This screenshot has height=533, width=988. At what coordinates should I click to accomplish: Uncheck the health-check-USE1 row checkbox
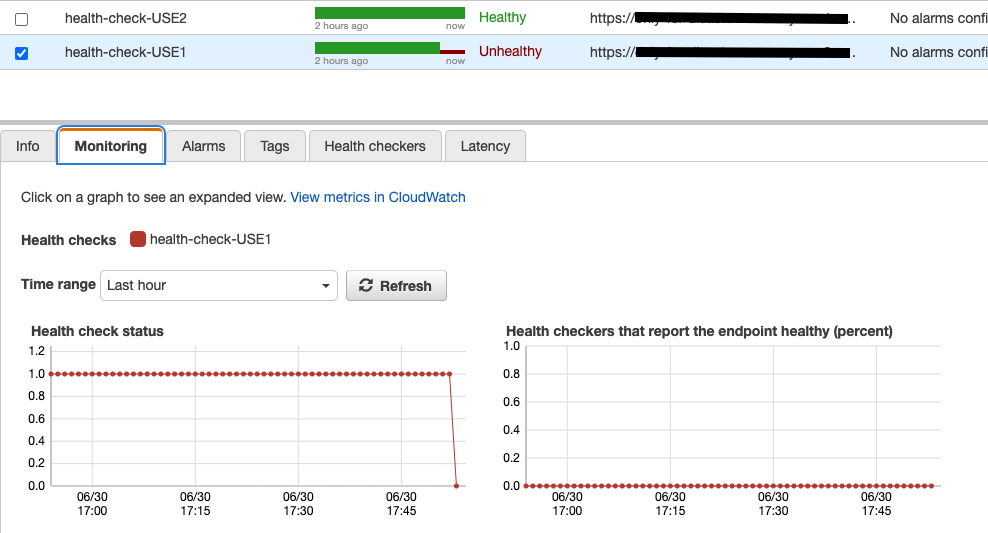(x=21, y=54)
